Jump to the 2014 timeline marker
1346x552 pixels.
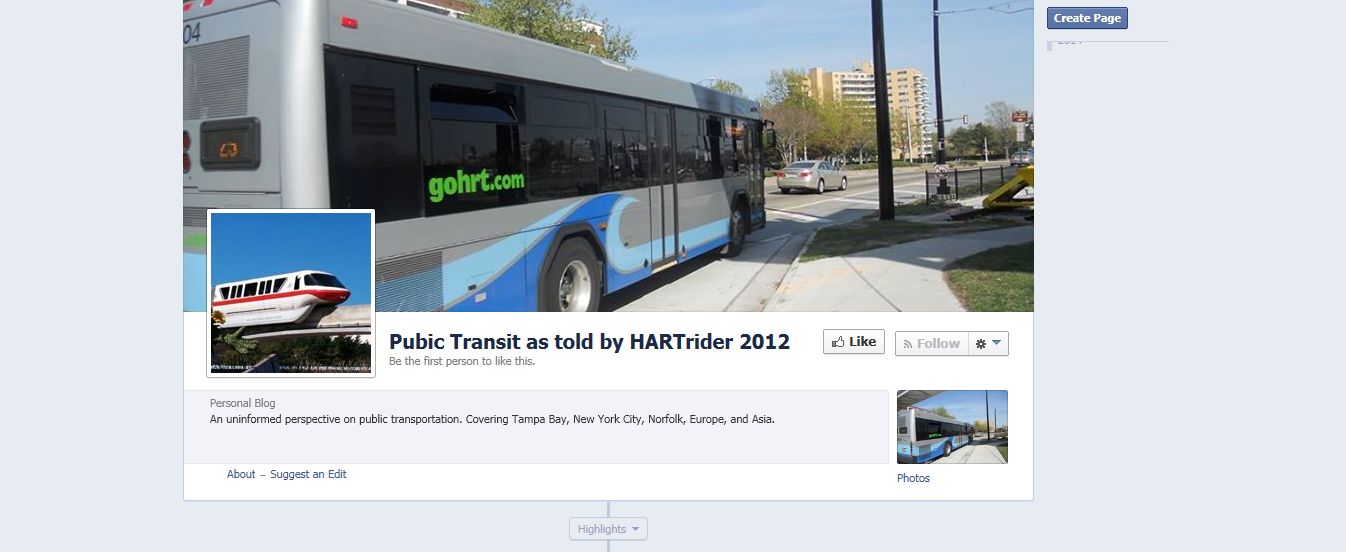[x=1070, y=41]
